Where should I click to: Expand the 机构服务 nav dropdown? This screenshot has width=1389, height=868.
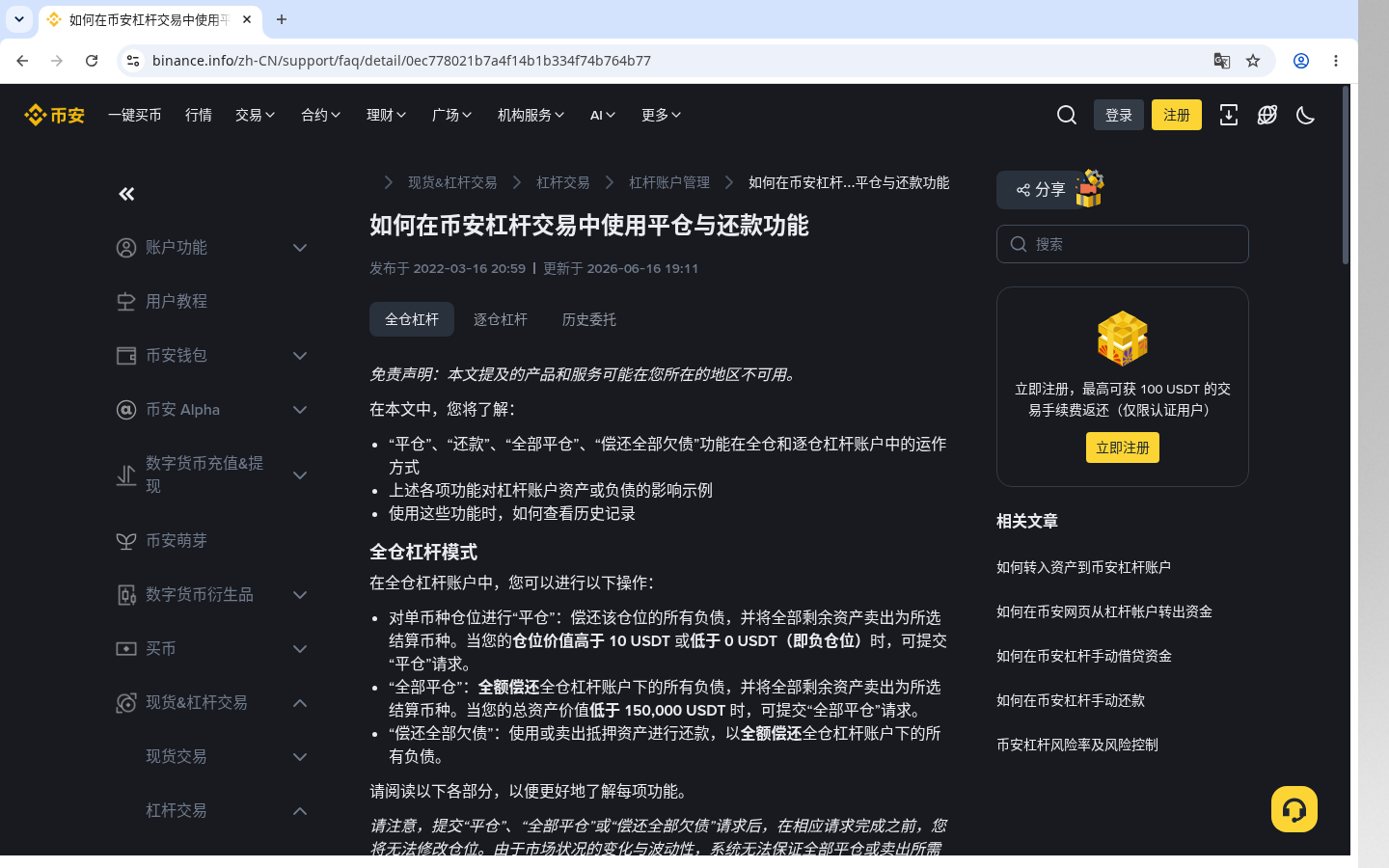click(x=531, y=115)
